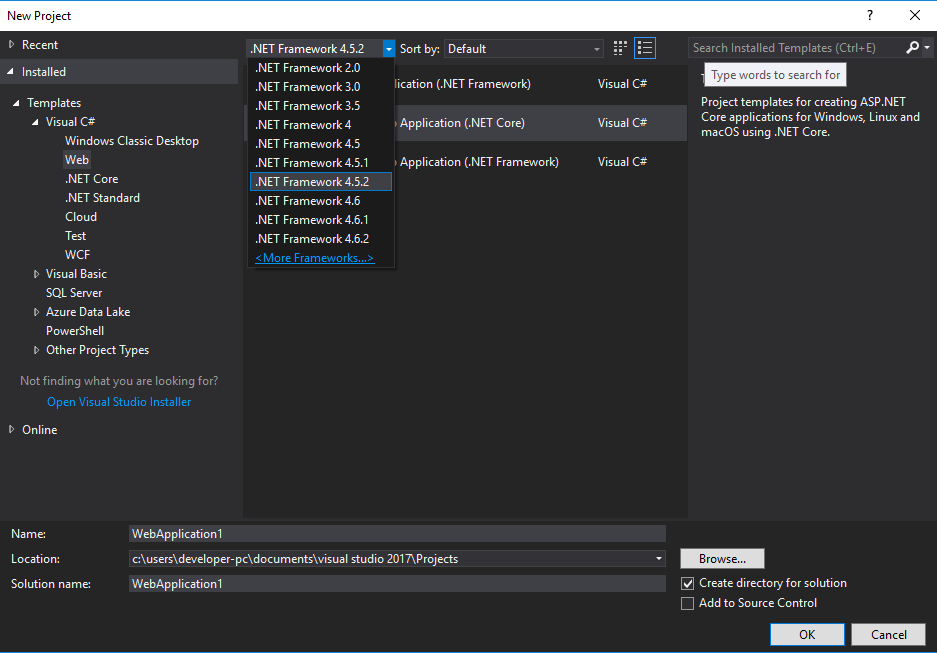Switch to small icons view

tap(620, 48)
